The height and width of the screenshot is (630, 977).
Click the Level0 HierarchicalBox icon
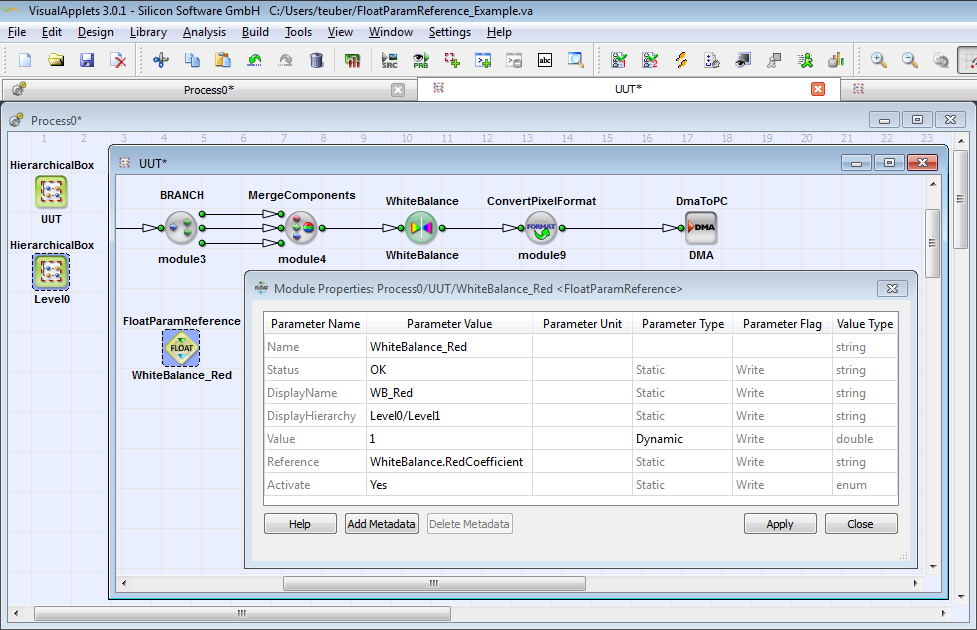pyautogui.click(x=51, y=271)
